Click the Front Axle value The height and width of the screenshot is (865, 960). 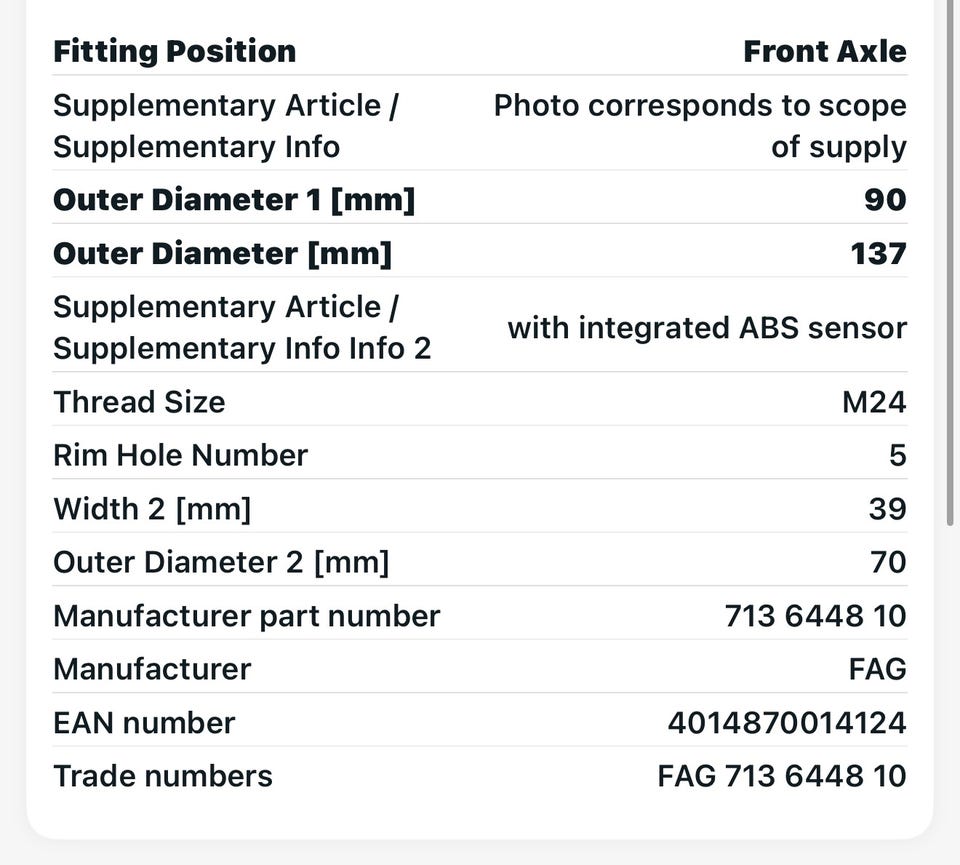pos(824,51)
